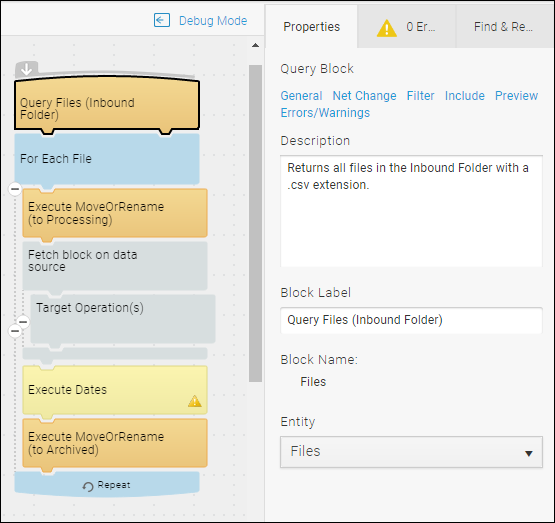
Task: Click the Repeat loop icon
Action: [88, 487]
